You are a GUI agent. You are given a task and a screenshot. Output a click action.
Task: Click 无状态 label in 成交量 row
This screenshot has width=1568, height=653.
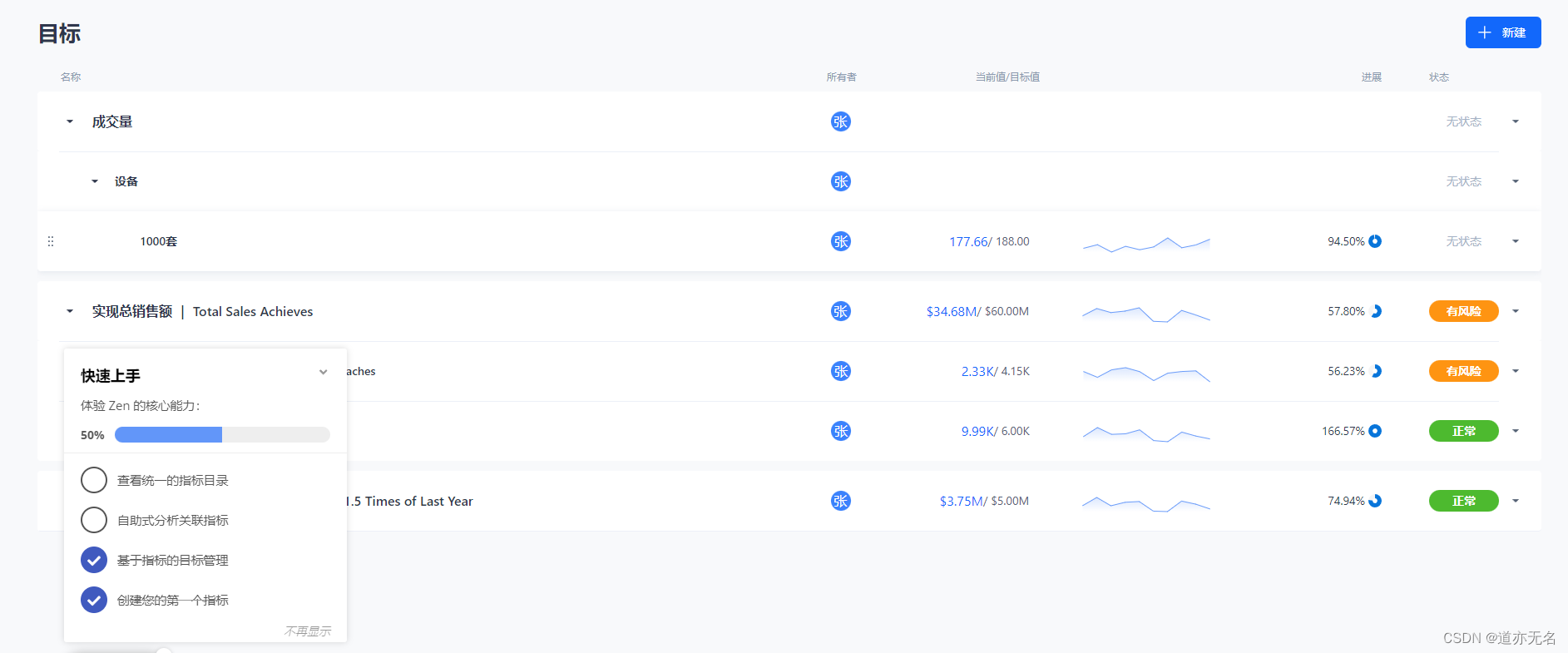[x=1463, y=121]
